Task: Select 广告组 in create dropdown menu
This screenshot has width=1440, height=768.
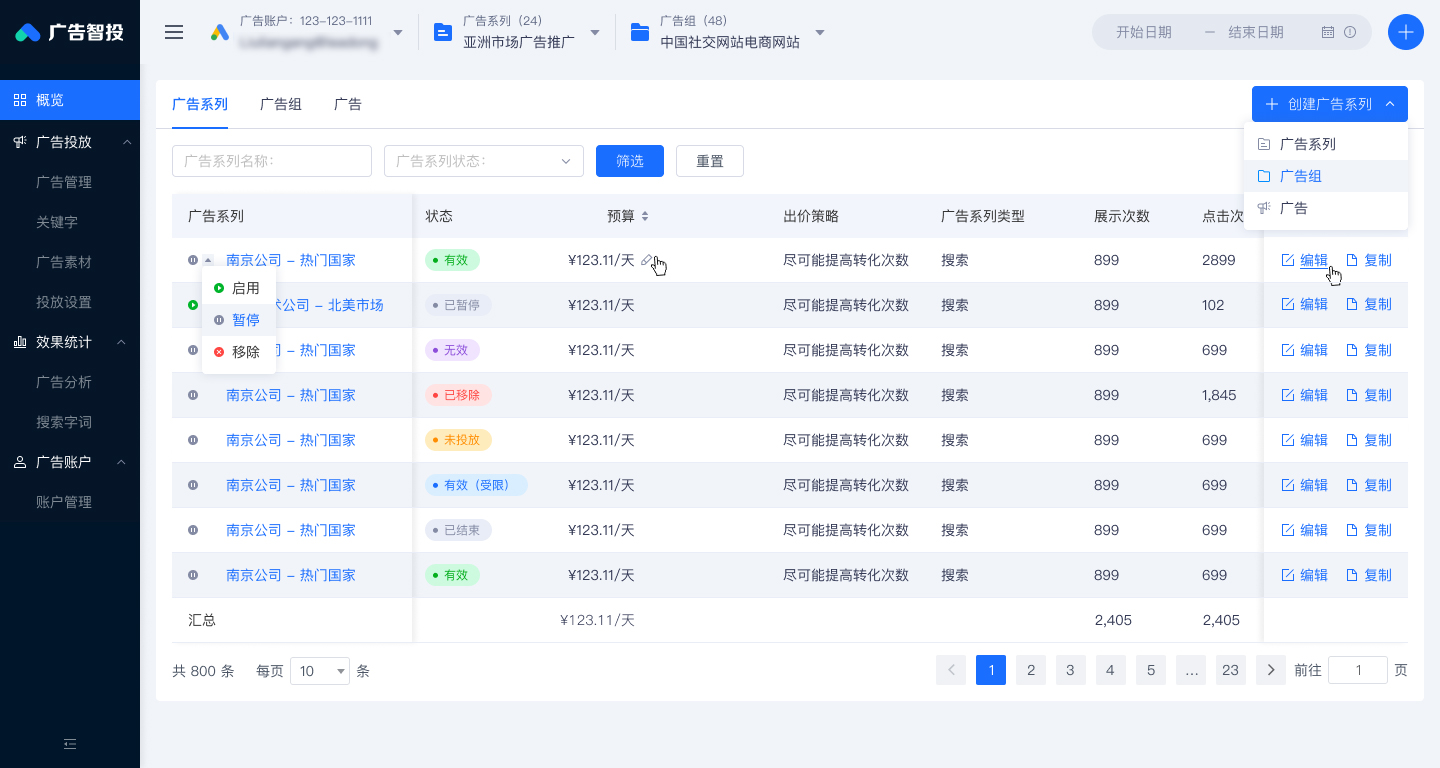Action: [x=1326, y=176]
